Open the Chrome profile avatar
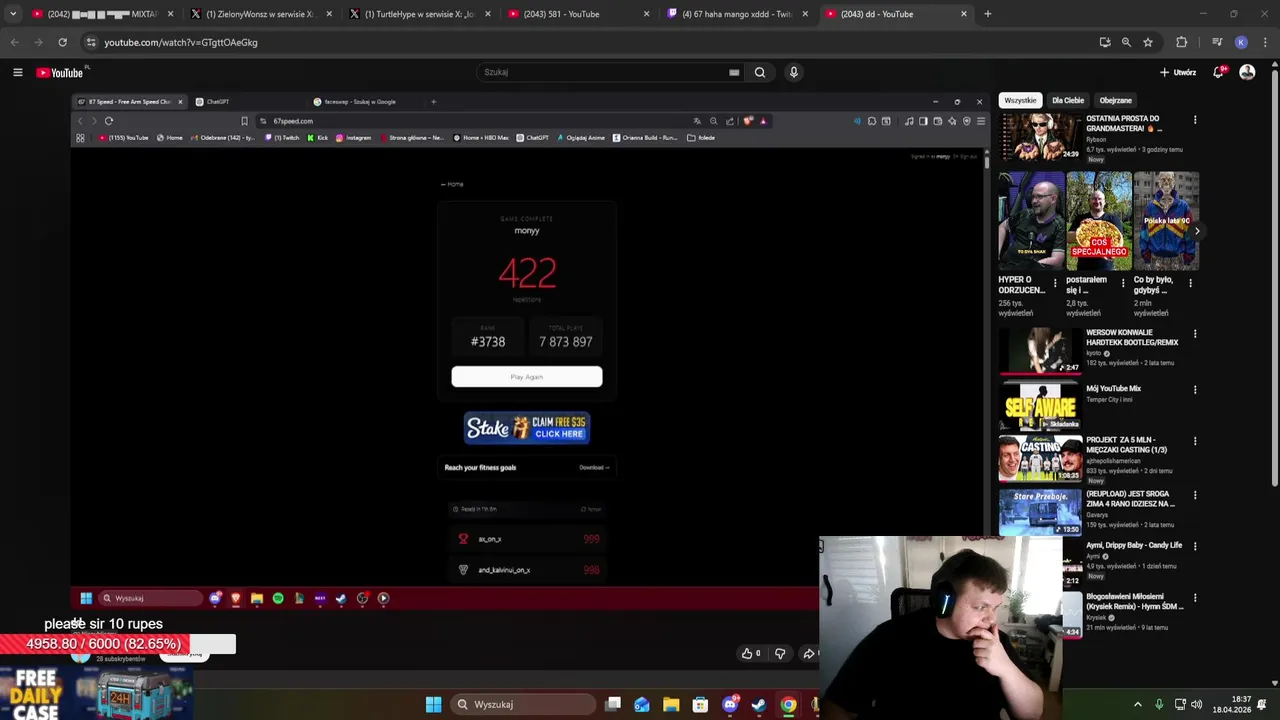Image resolution: width=1280 pixels, height=720 pixels. coord(1241,42)
